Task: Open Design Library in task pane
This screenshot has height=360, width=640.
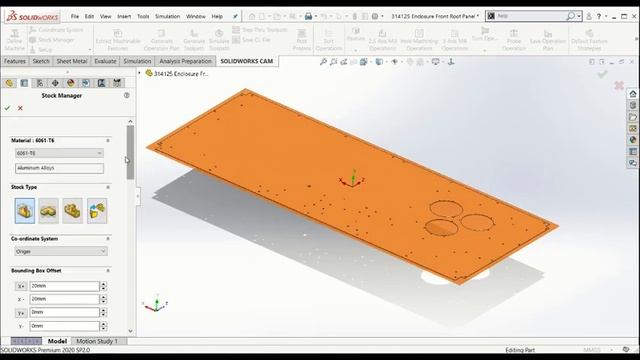Action: coord(633,105)
